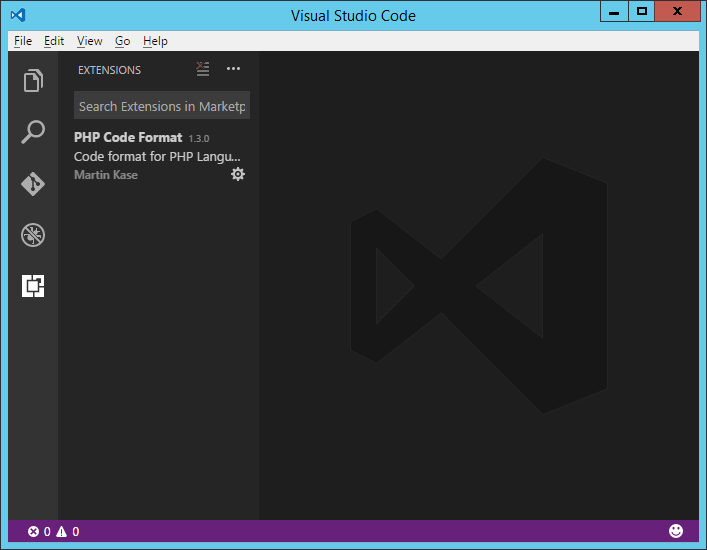Open the Extensions more actions ellipsis
This screenshot has height=550, width=707.
(x=233, y=69)
